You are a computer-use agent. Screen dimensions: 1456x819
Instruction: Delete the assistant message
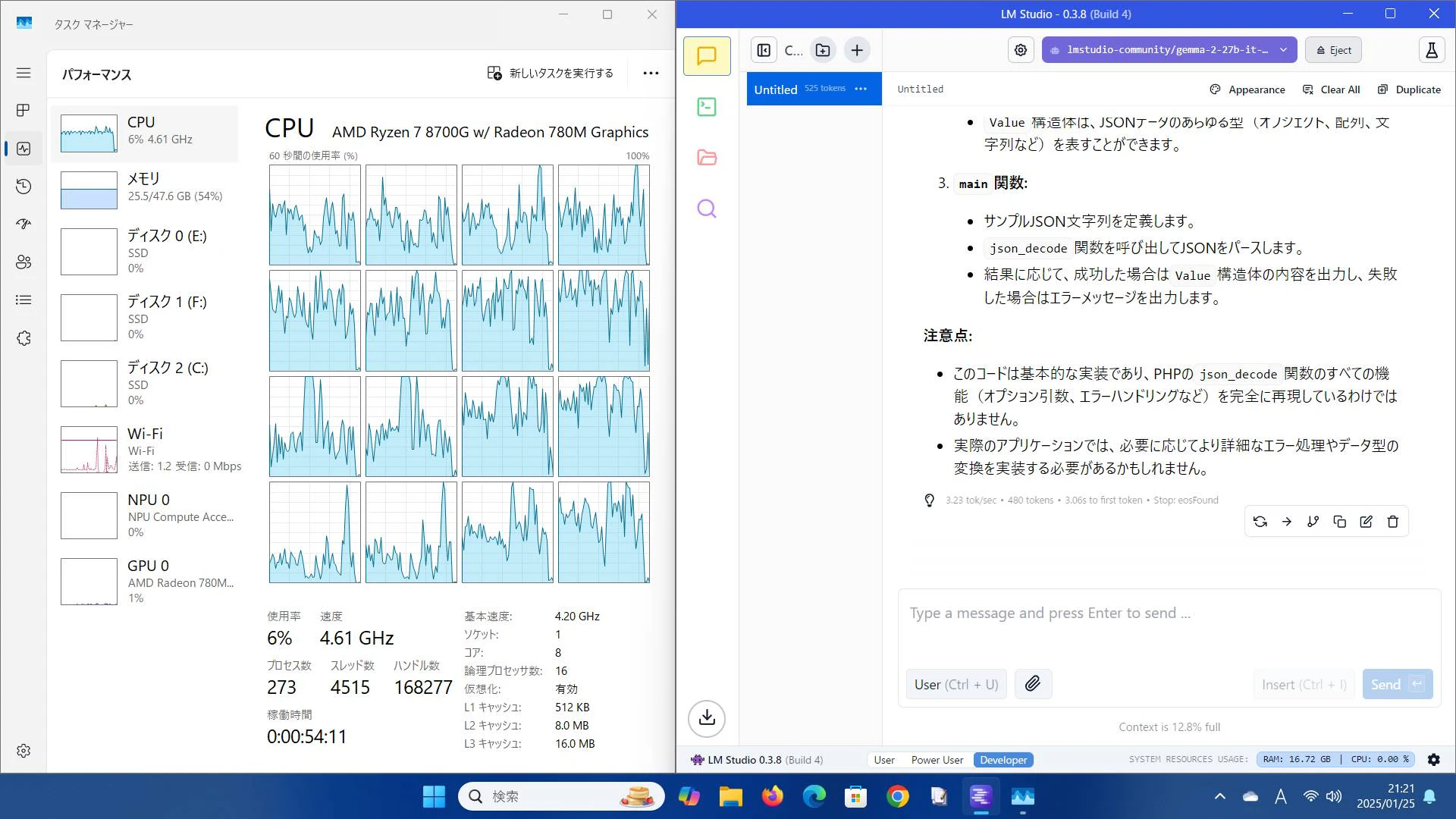[x=1393, y=522]
